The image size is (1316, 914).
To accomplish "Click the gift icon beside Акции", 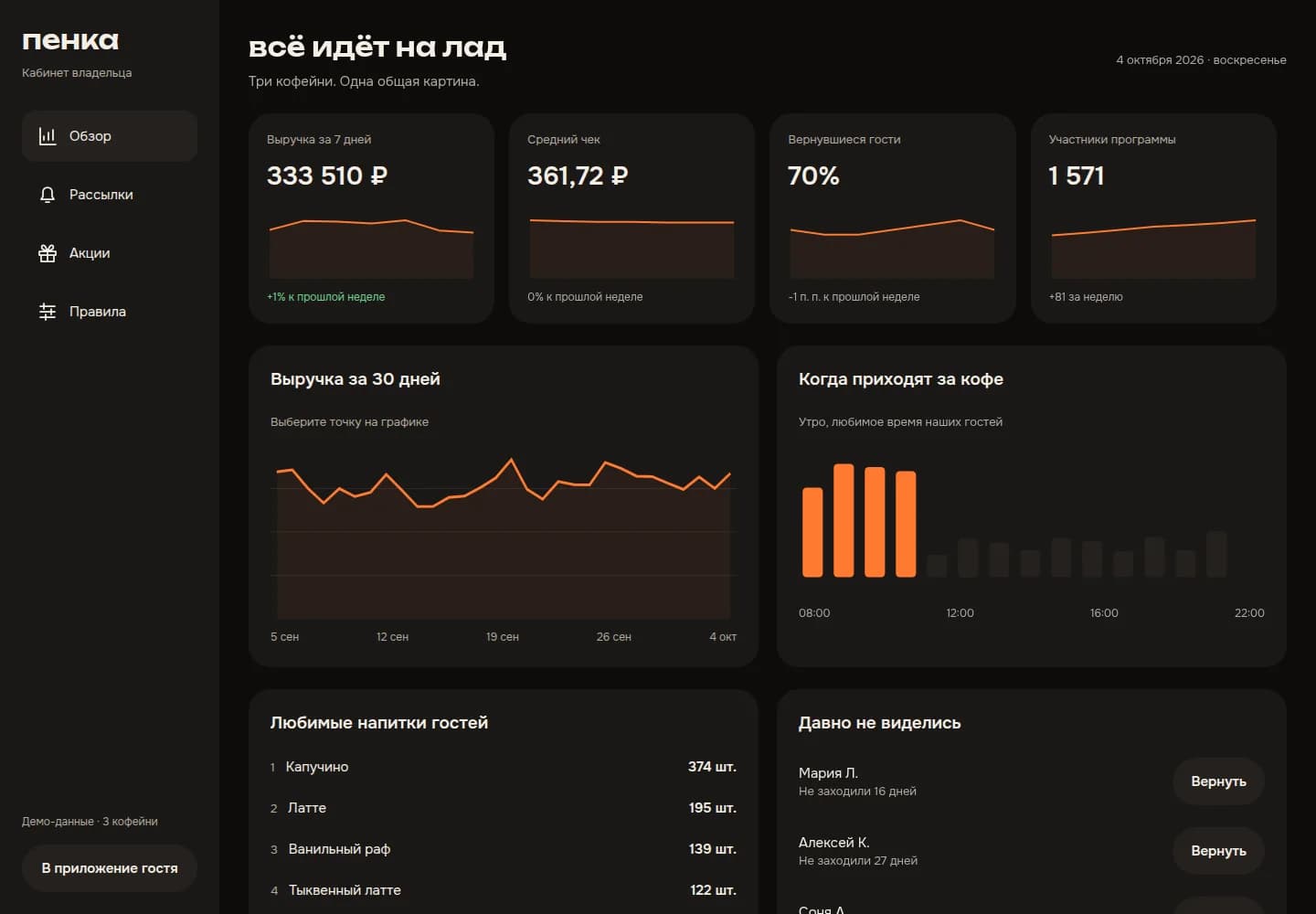I will [x=48, y=253].
